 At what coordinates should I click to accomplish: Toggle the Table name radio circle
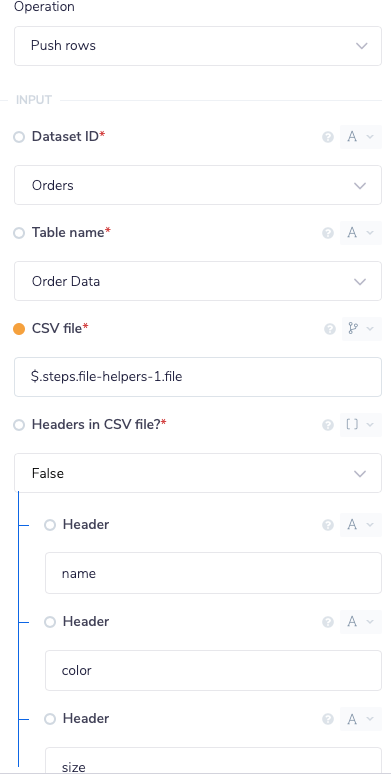[19, 233]
